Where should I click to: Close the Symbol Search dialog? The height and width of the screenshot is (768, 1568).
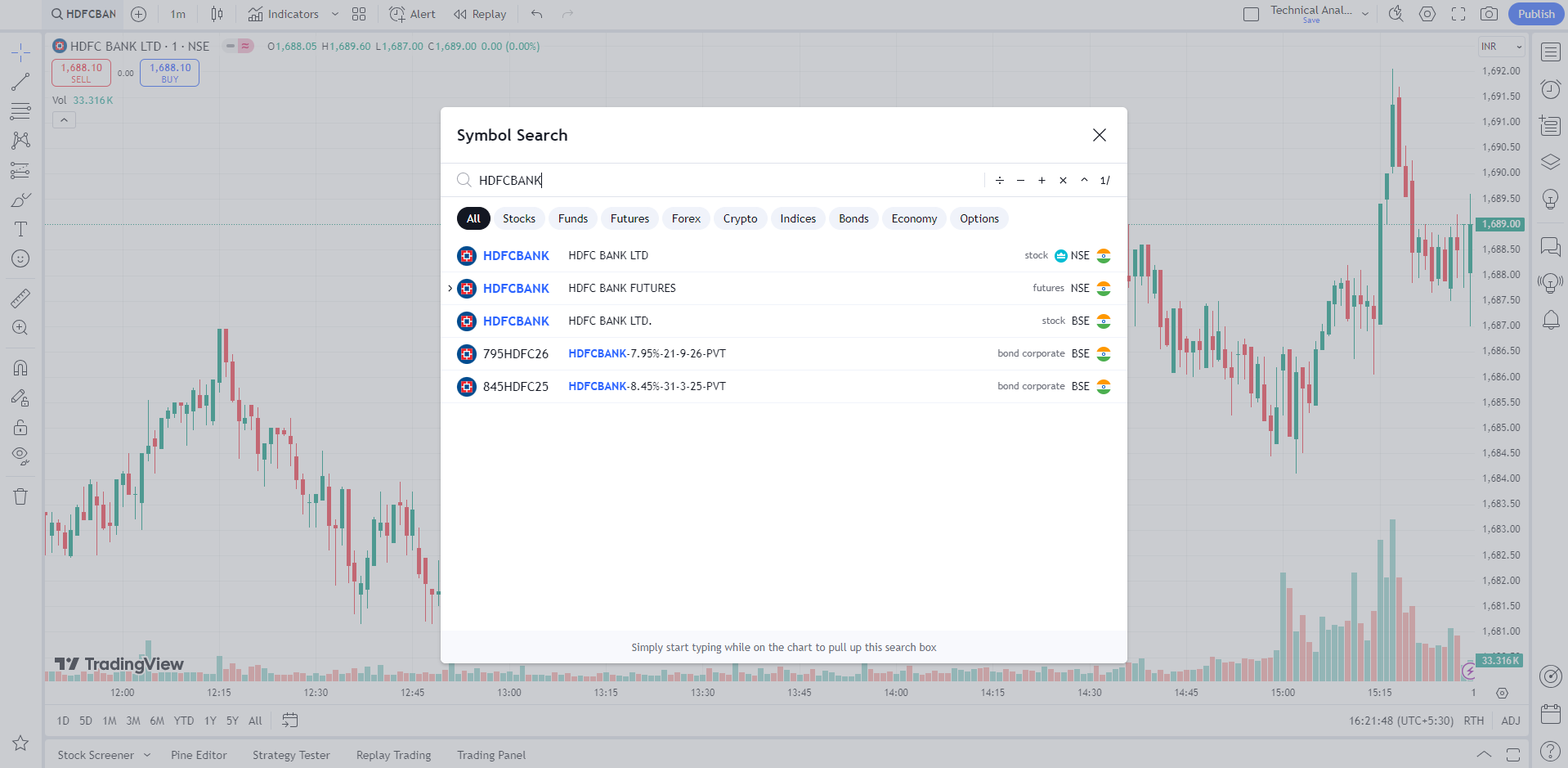coord(1100,135)
